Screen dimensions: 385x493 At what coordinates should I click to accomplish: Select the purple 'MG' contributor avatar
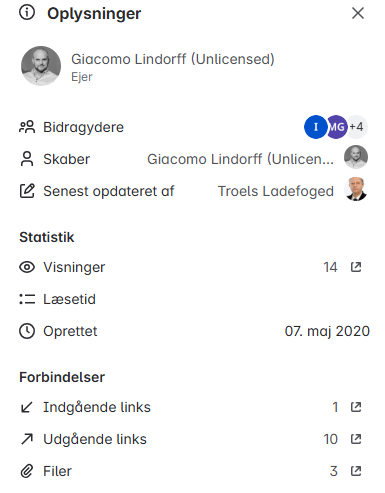click(337, 127)
